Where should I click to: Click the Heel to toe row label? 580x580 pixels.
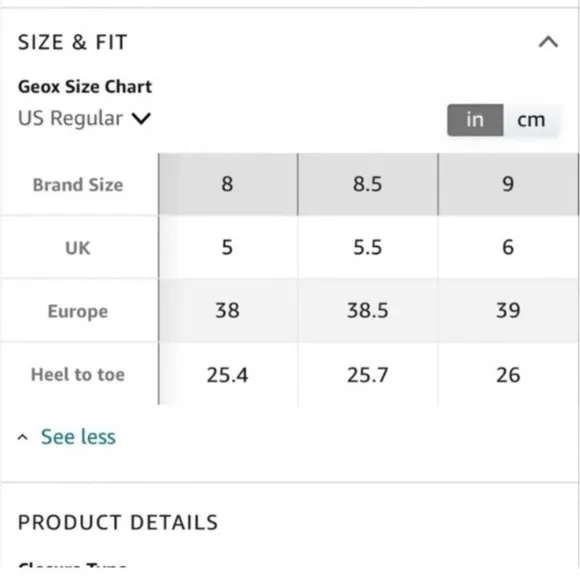click(x=78, y=374)
